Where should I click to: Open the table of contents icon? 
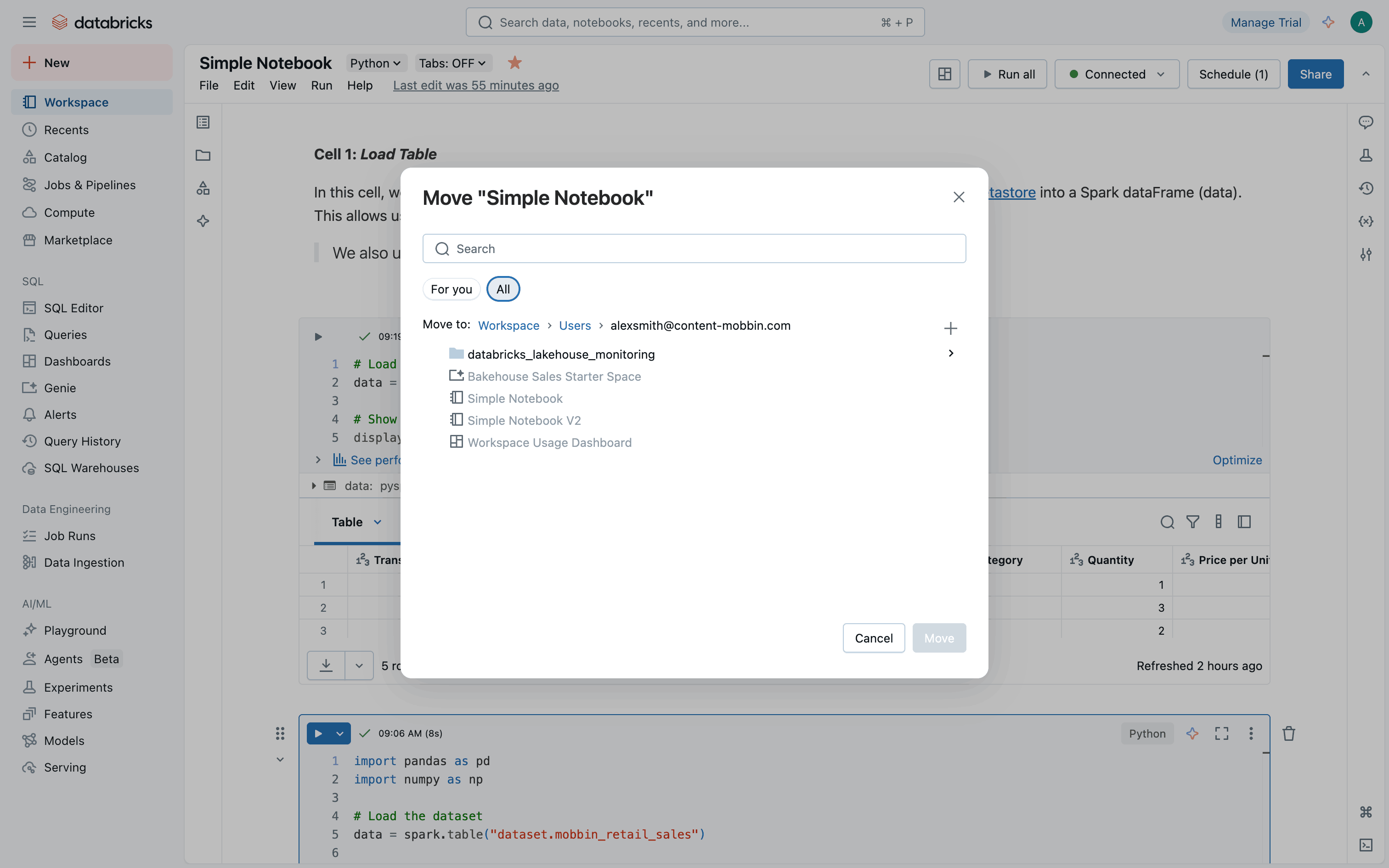[203, 122]
